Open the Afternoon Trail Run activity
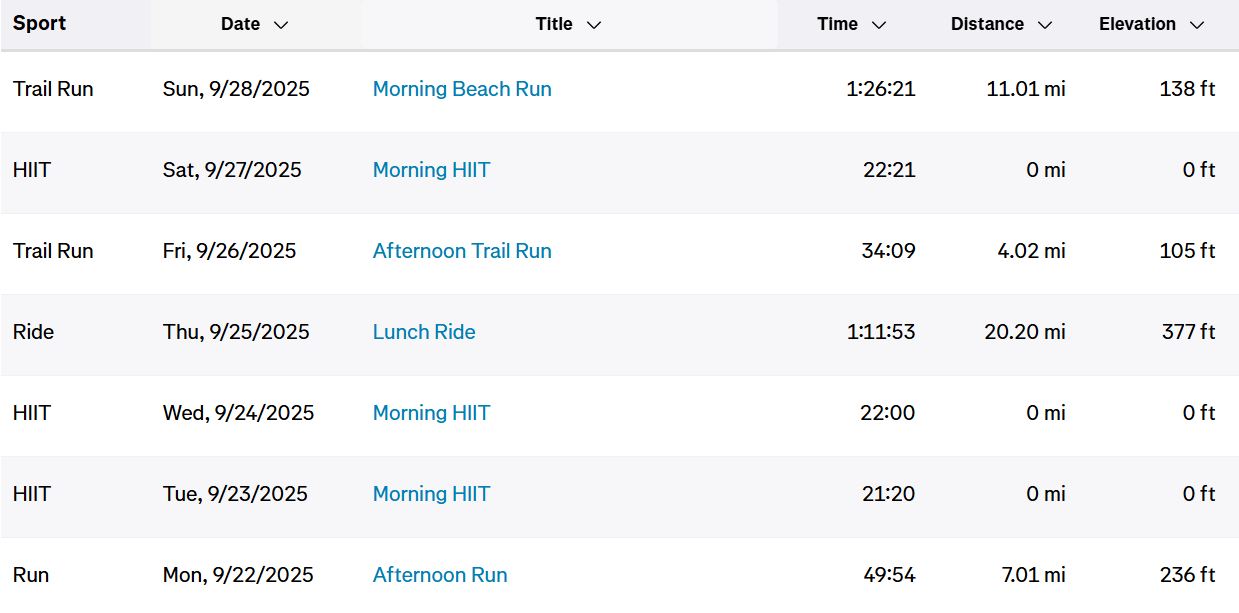1239x613 pixels. [x=462, y=251]
